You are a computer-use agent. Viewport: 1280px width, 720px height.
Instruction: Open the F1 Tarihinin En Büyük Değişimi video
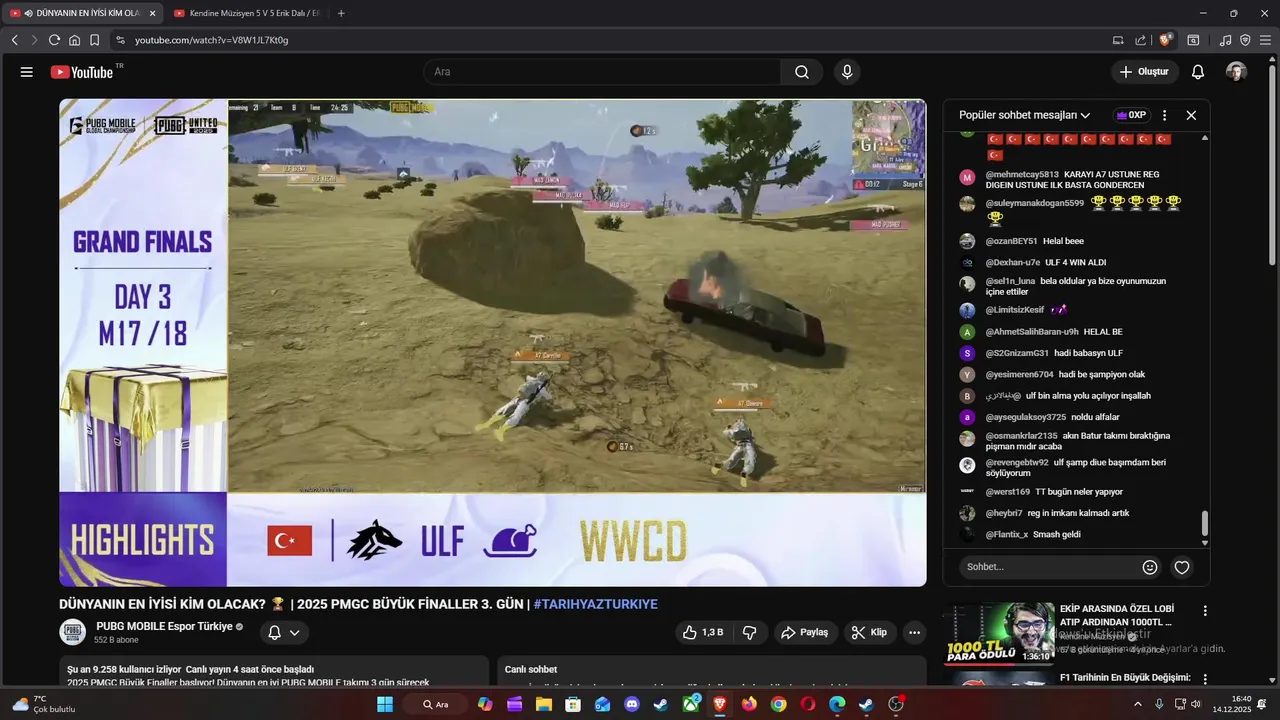[1124, 678]
